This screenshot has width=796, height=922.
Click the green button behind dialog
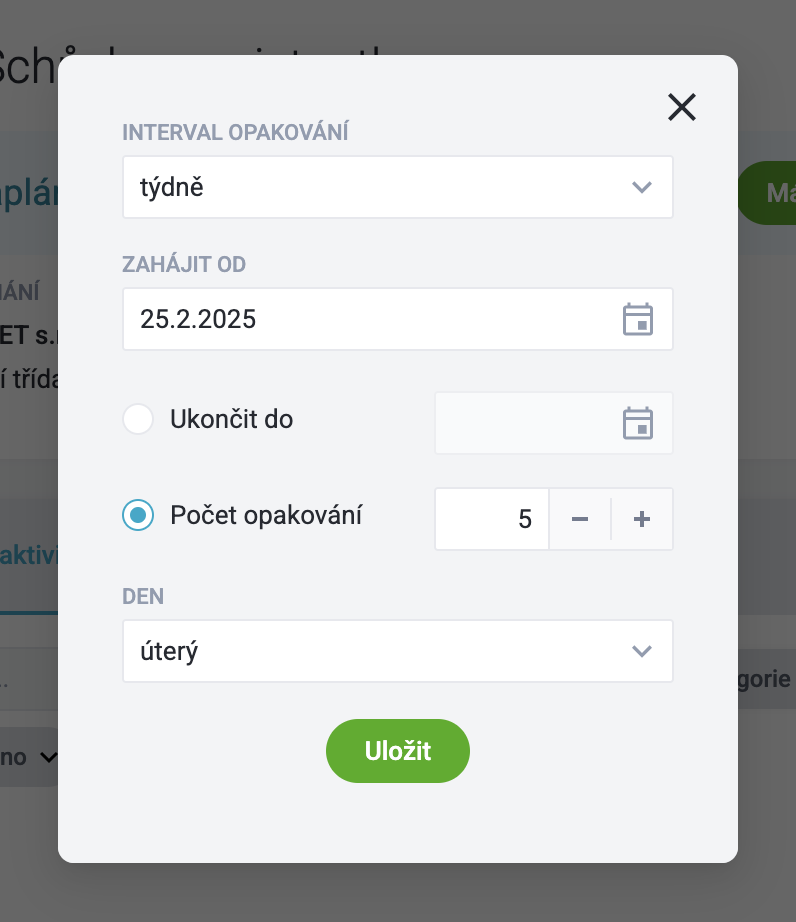click(767, 193)
